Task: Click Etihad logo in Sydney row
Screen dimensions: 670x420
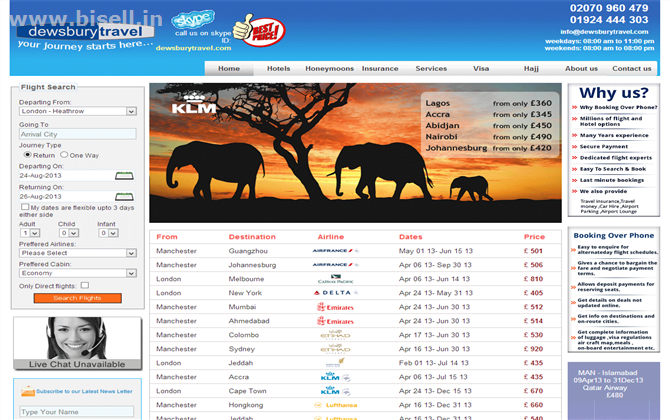Action: tap(335, 349)
